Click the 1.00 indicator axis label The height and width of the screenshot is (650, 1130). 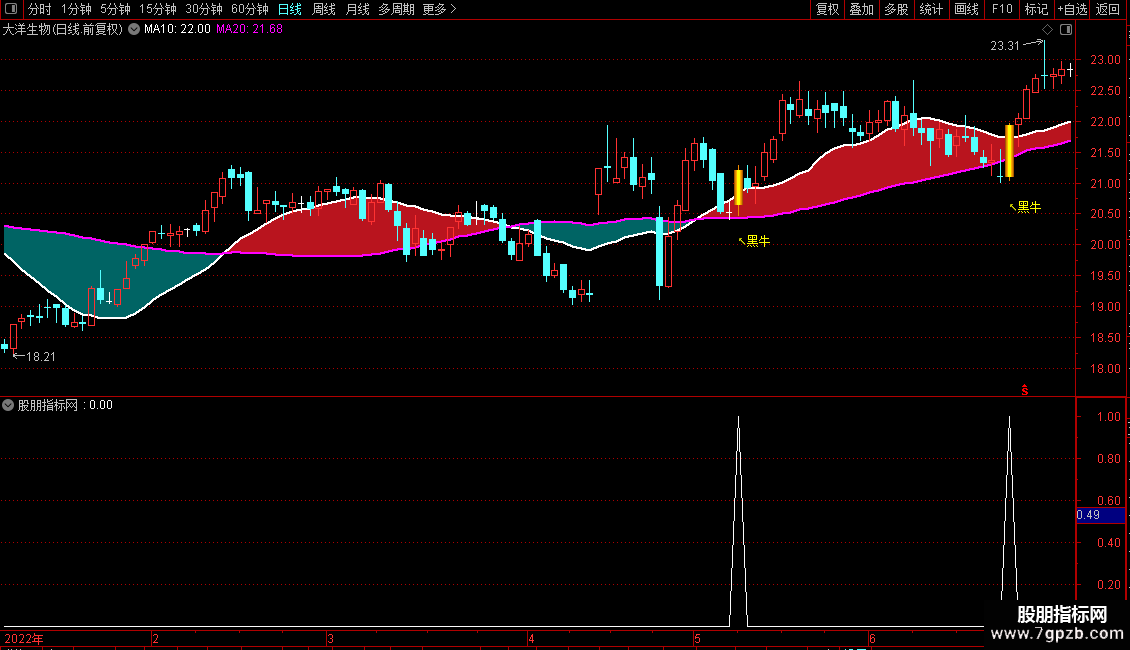tap(1108, 417)
